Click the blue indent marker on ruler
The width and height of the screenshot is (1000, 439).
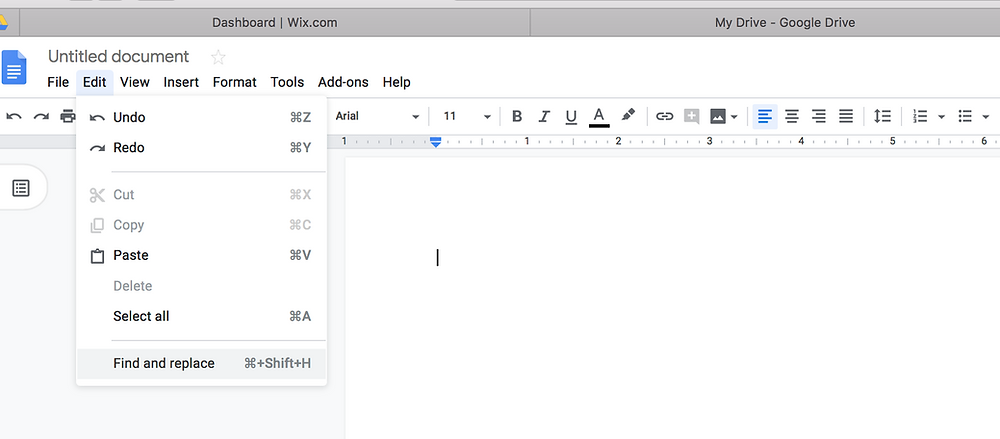pyautogui.click(x=436, y=142)
